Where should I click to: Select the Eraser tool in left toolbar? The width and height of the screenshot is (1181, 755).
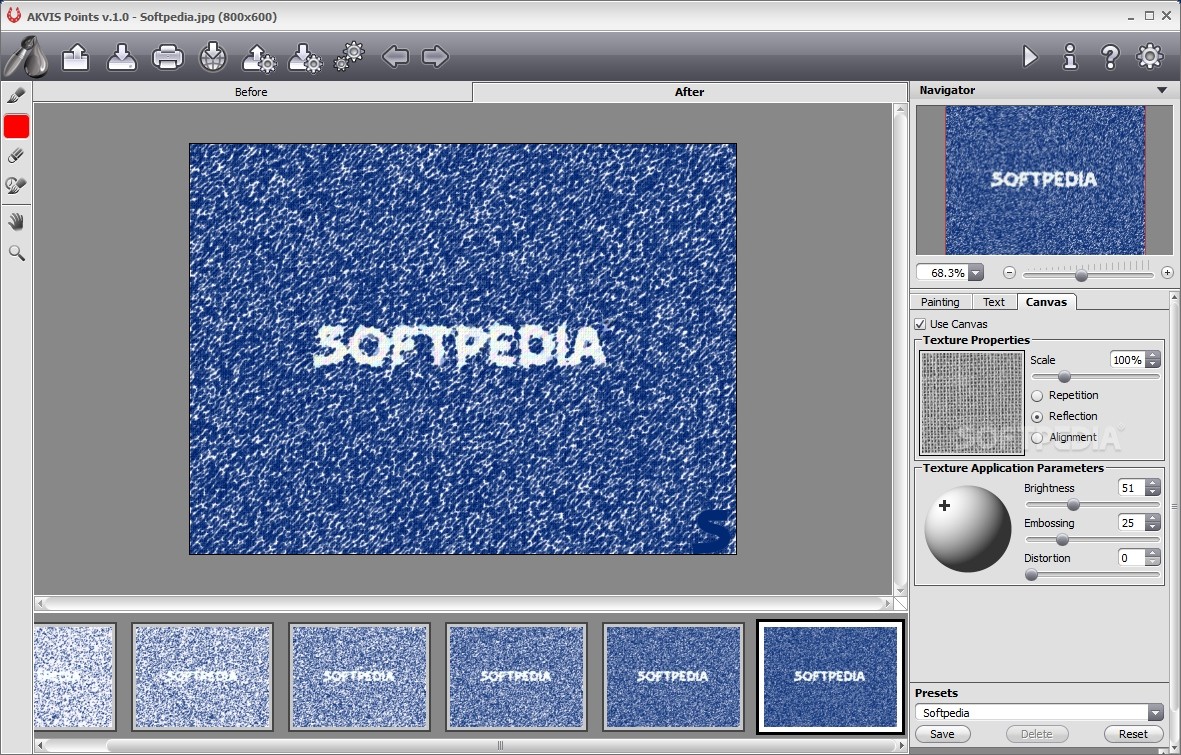pos(16,155)
